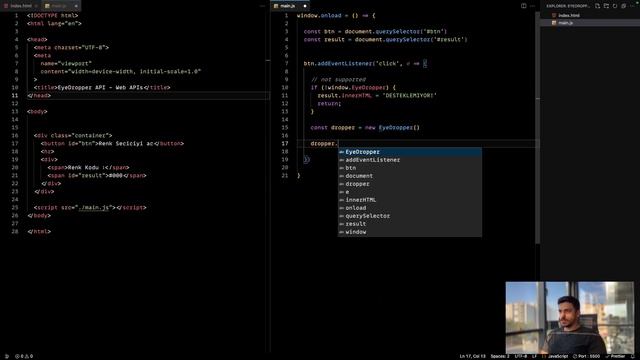
Task: Click the abc icon beside EyeDropper suggestion
Action: (342, 152)
